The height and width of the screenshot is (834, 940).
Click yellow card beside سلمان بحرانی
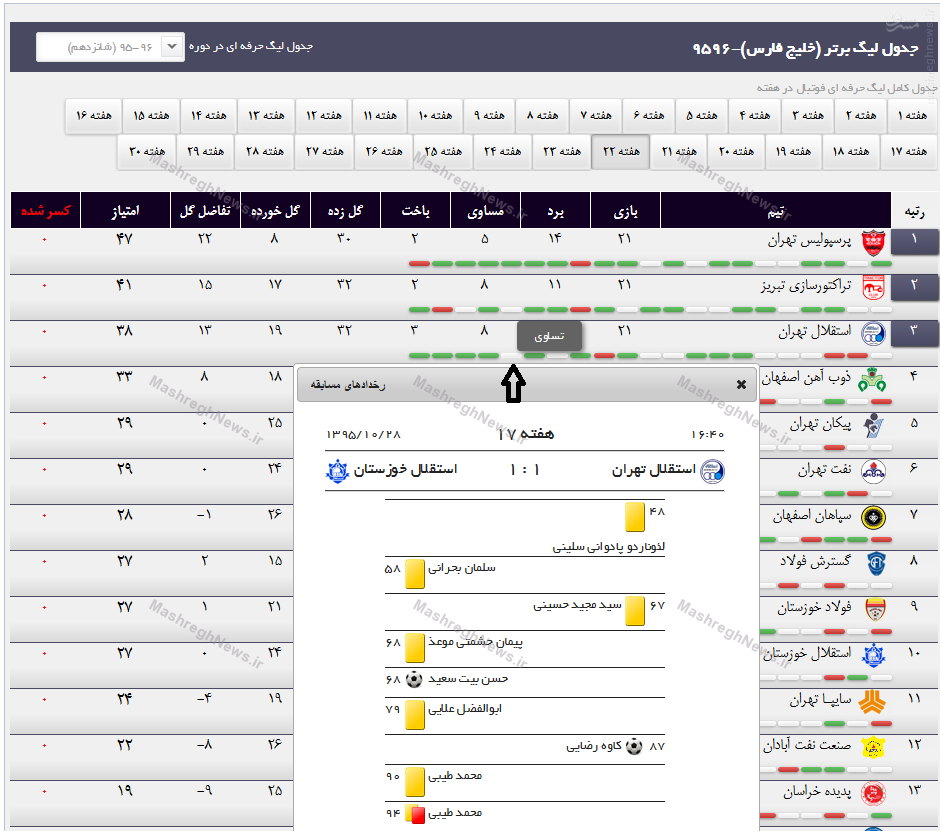[415, 574]
